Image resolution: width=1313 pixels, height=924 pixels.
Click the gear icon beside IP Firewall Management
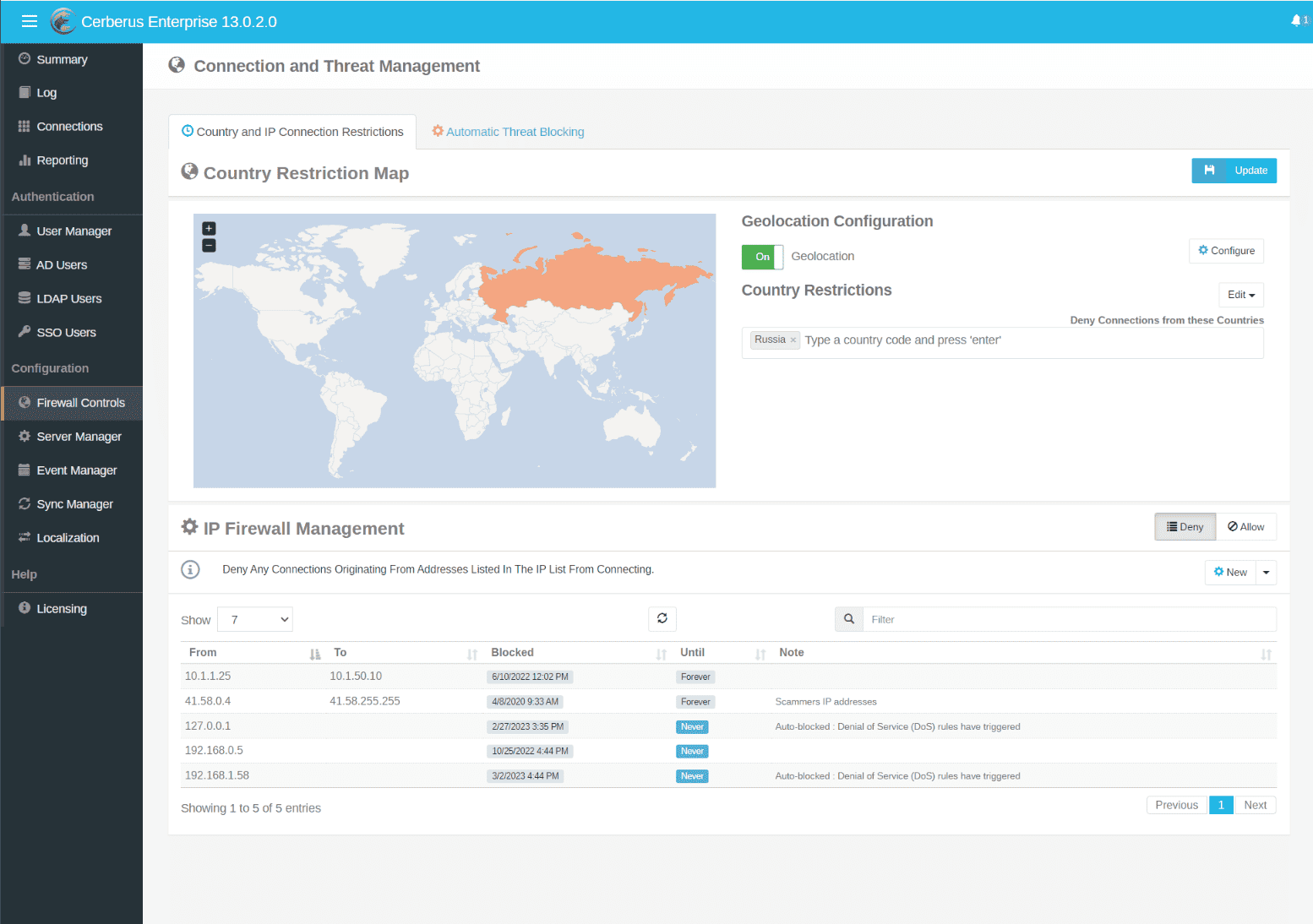tap(189, 527)
